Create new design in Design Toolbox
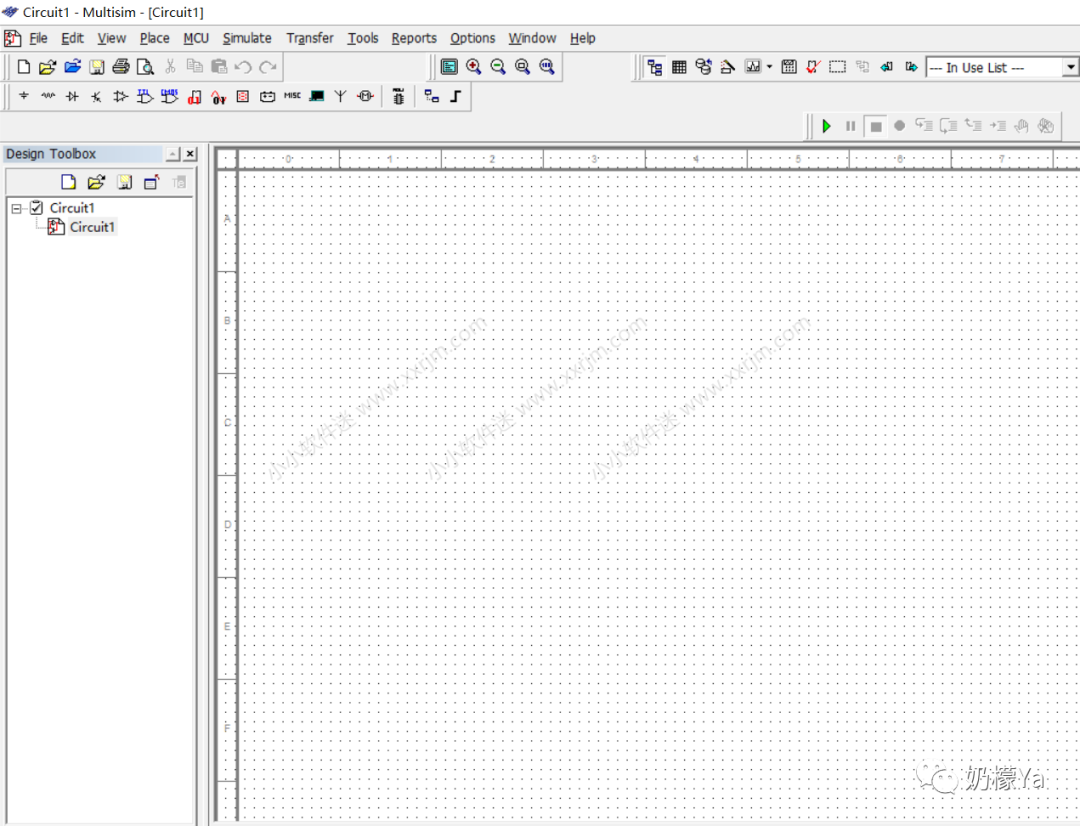The image size is (1080, 826). click(x=68, y=182)
